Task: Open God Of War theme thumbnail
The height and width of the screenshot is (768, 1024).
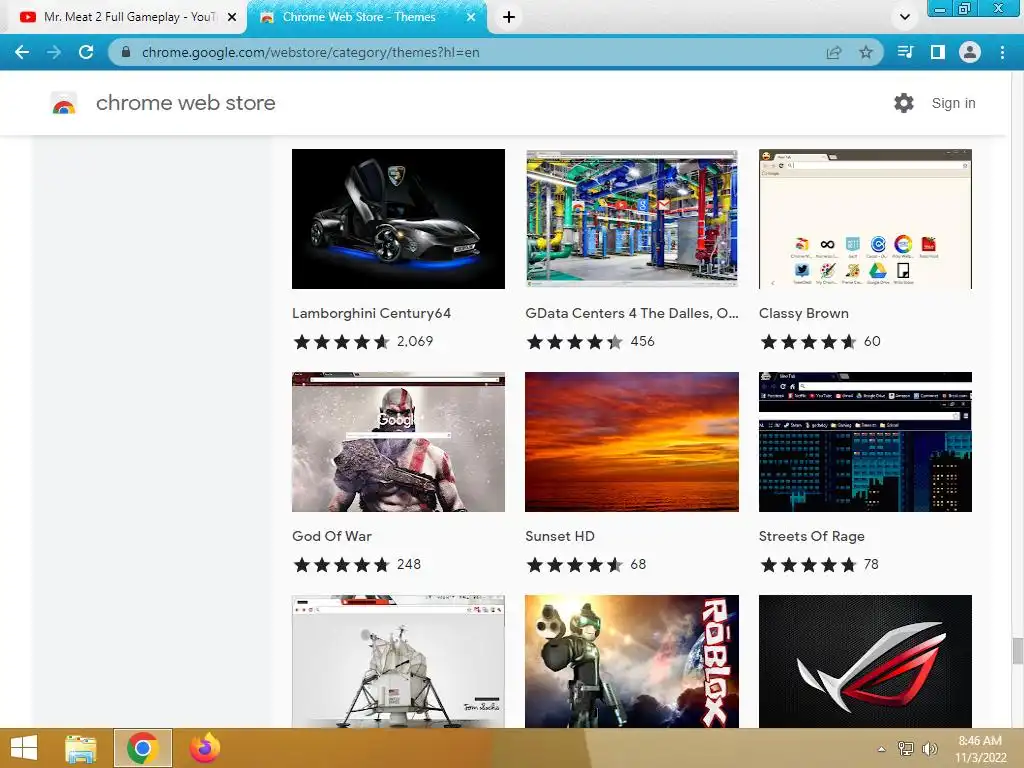Action: (x=398, y=442)
